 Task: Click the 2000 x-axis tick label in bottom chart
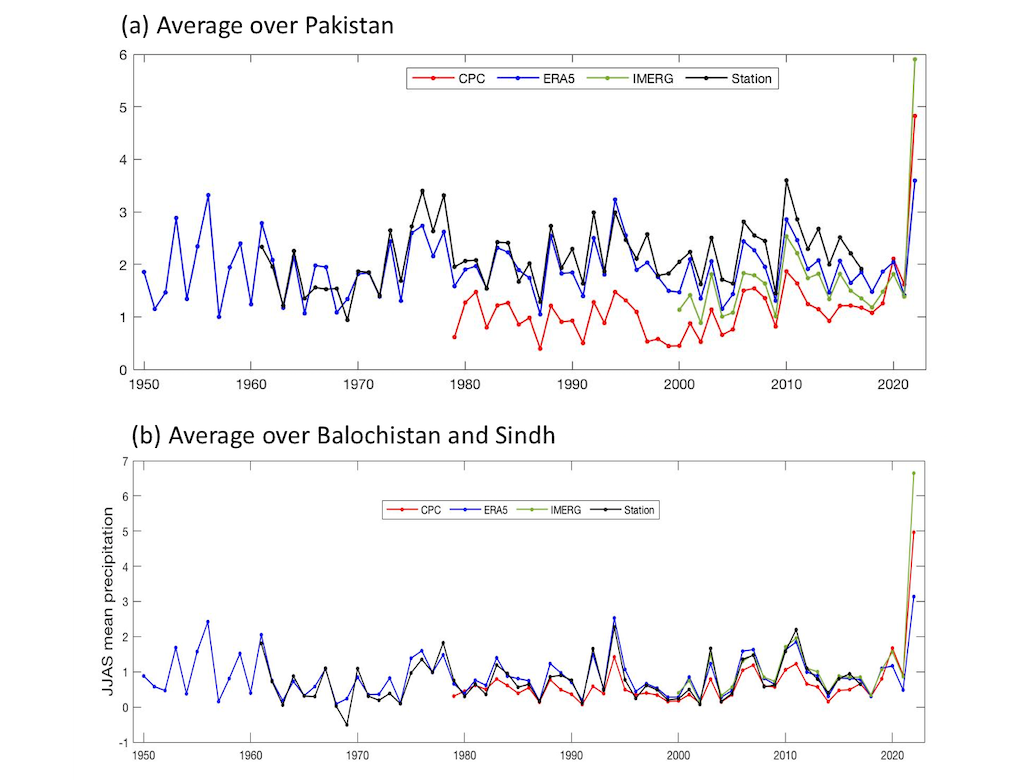pos(679,755)
